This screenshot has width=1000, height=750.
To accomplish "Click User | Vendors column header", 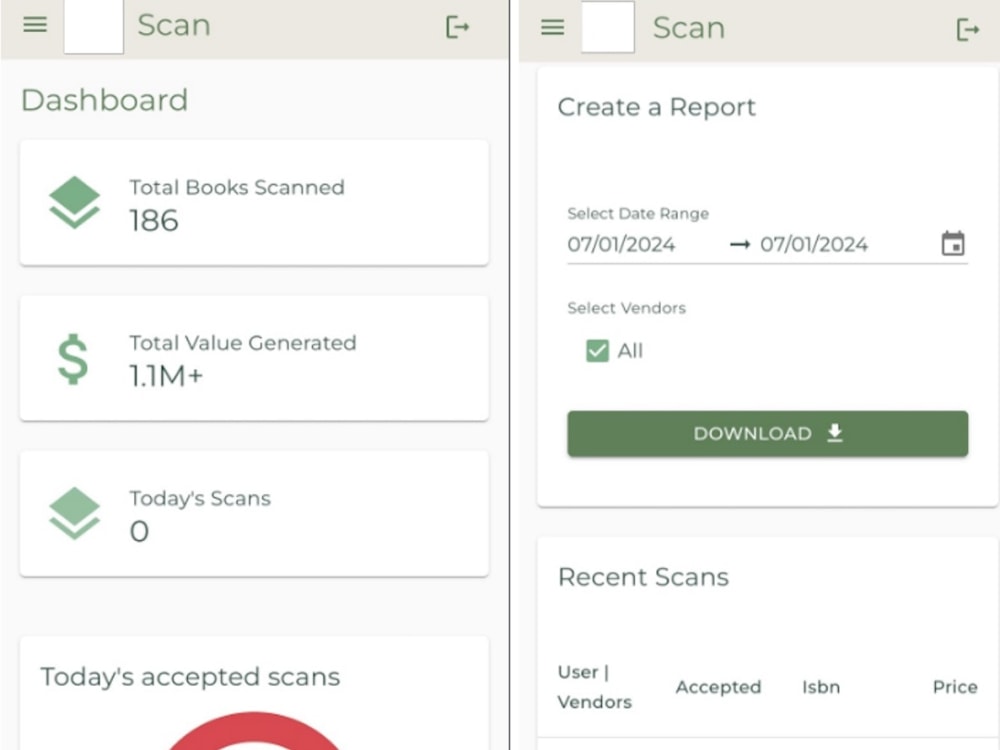I will pyautogui.click(x=594, y=687).
